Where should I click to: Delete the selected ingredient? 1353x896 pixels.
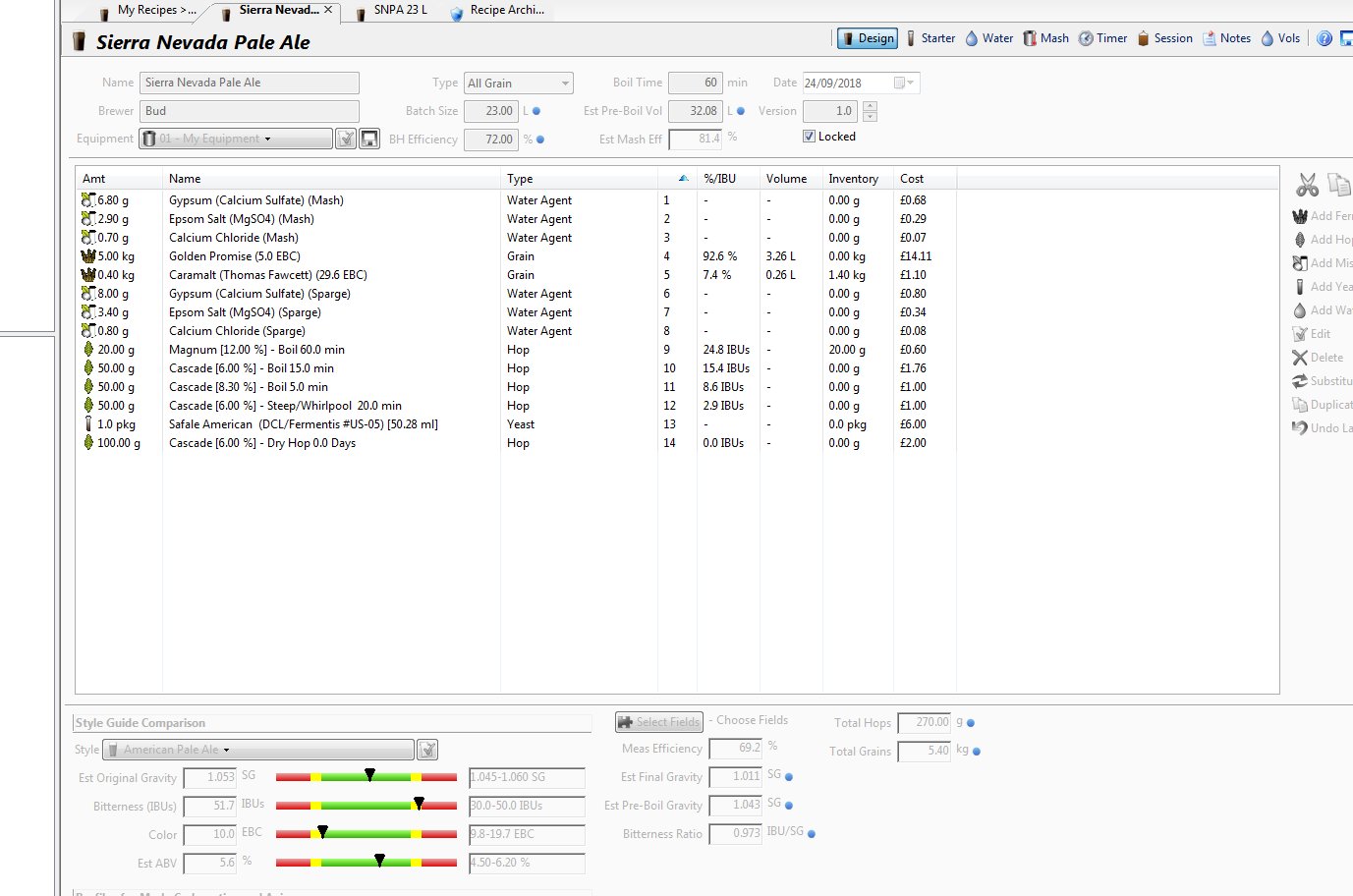pos(1300,358)
